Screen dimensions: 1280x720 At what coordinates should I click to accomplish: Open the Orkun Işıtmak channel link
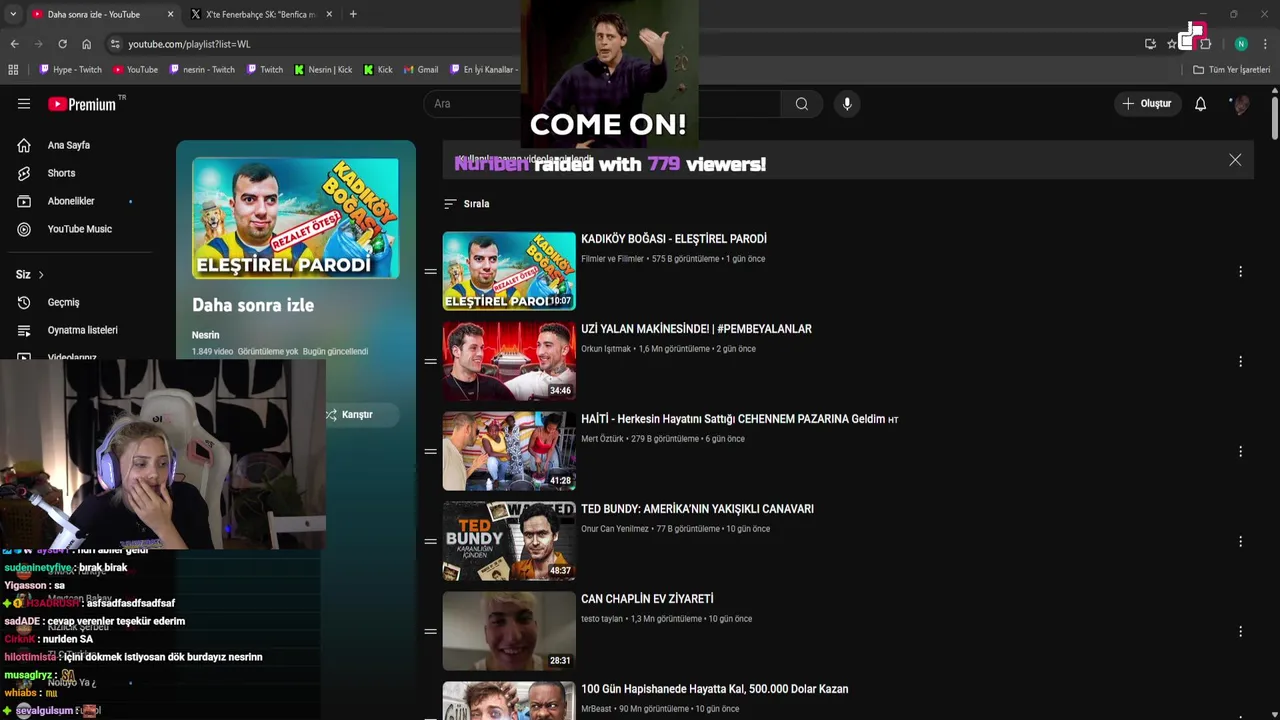(606, 349)
